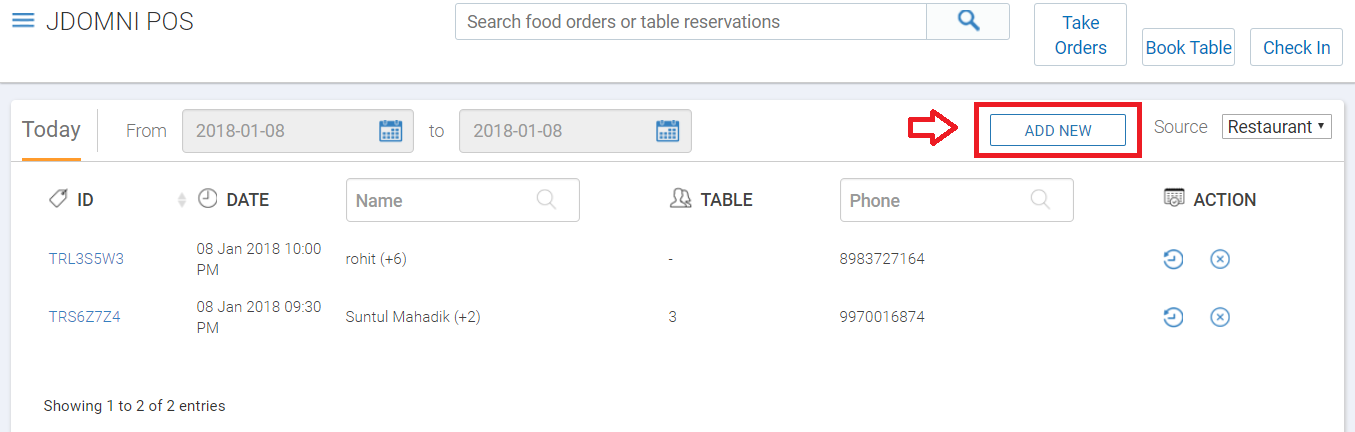The height and width of the screenshot is (432, 1355).
Task: Expand the Source Restaurant dropdown
Action: click(x=1277, y=127)
